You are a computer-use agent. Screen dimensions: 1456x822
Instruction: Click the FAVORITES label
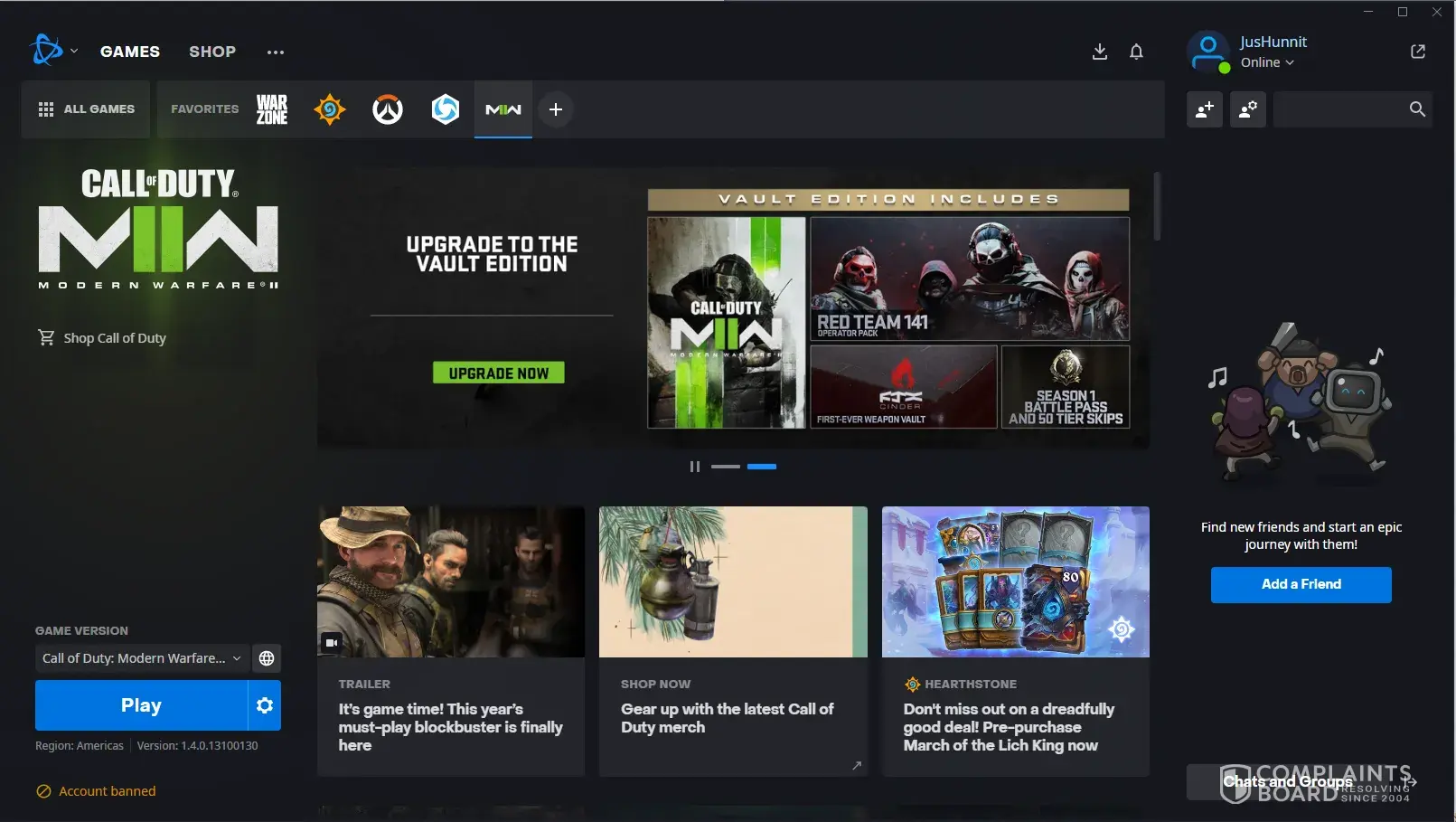(x=205, y=109)
